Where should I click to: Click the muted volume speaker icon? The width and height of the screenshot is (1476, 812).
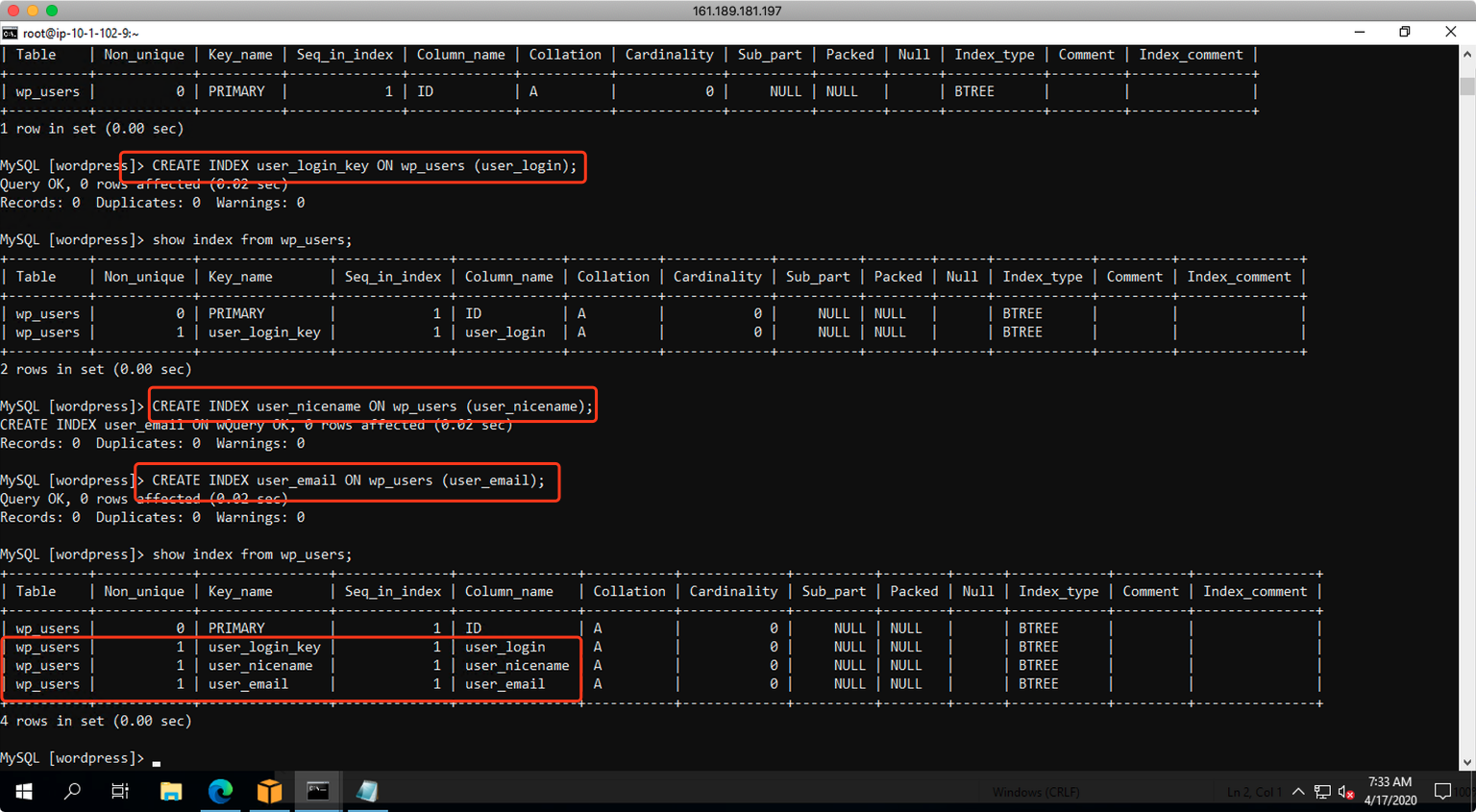coord(1345,792)
